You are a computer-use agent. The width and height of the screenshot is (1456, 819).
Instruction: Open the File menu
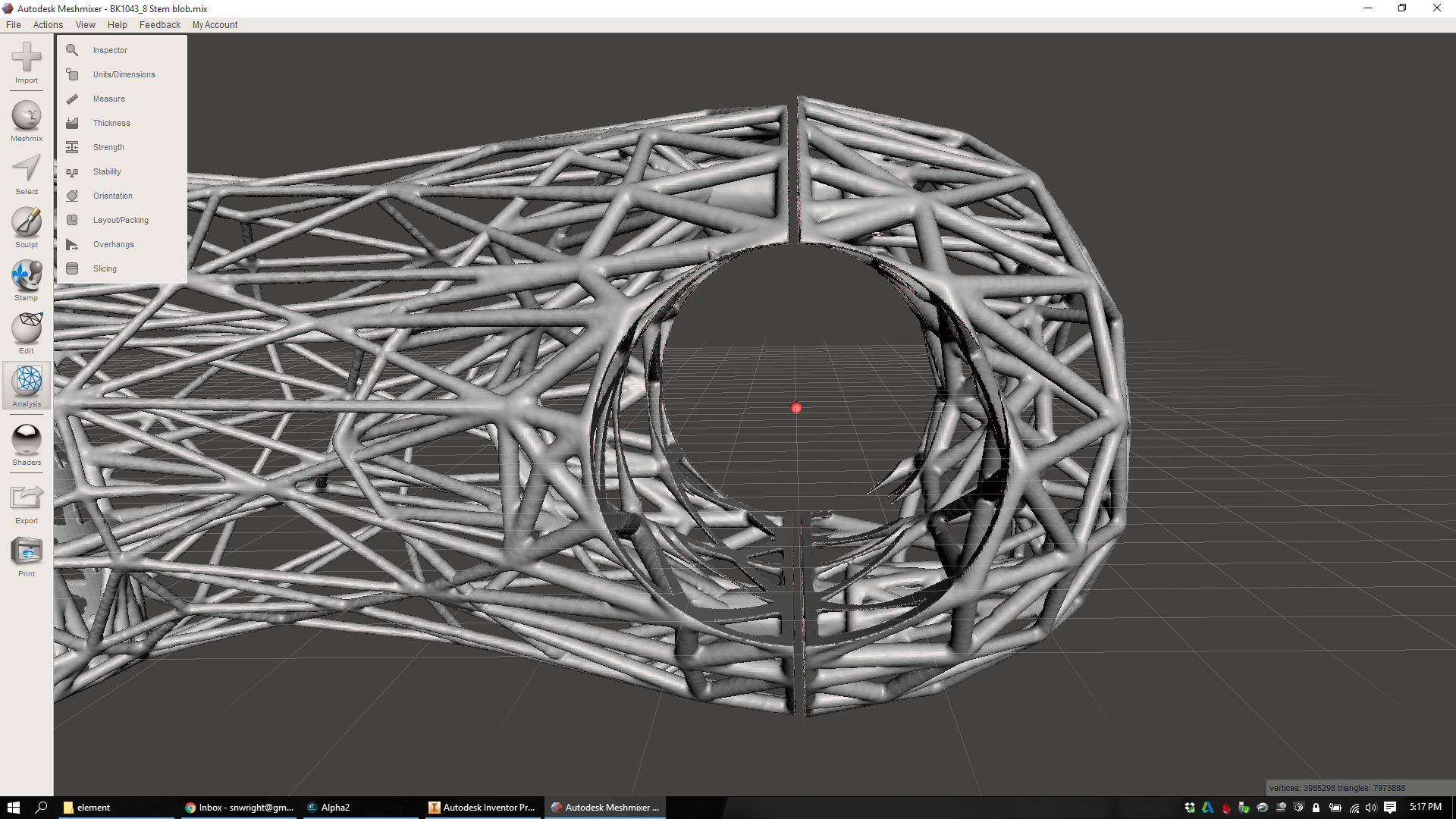[x=13, y=25]
